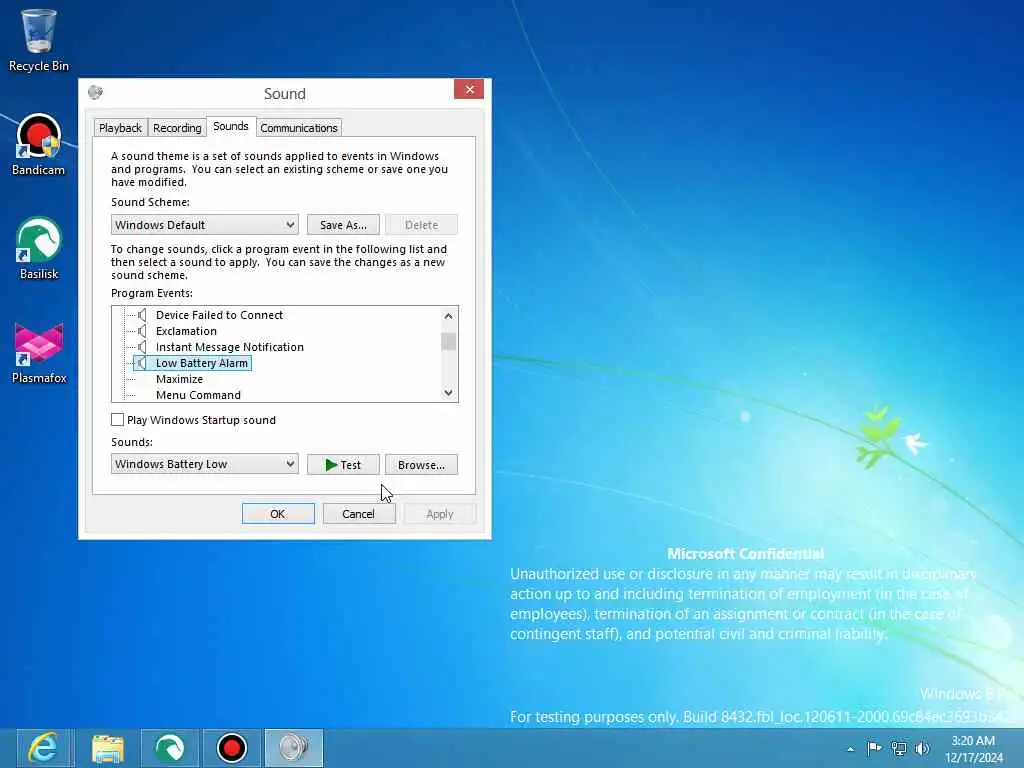Open the Sounds file dropdown
Screen dimensions: 1024x768
(x=204, y=464)
